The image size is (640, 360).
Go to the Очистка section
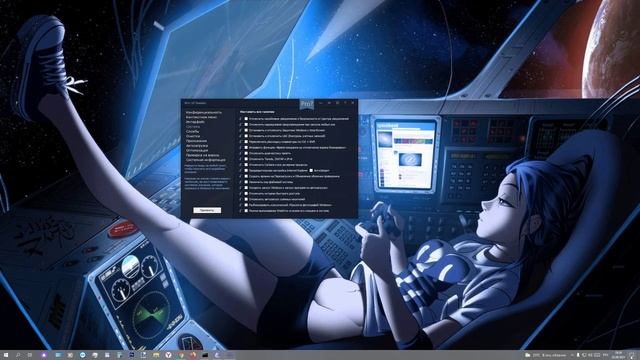click(x=193, y=136)
